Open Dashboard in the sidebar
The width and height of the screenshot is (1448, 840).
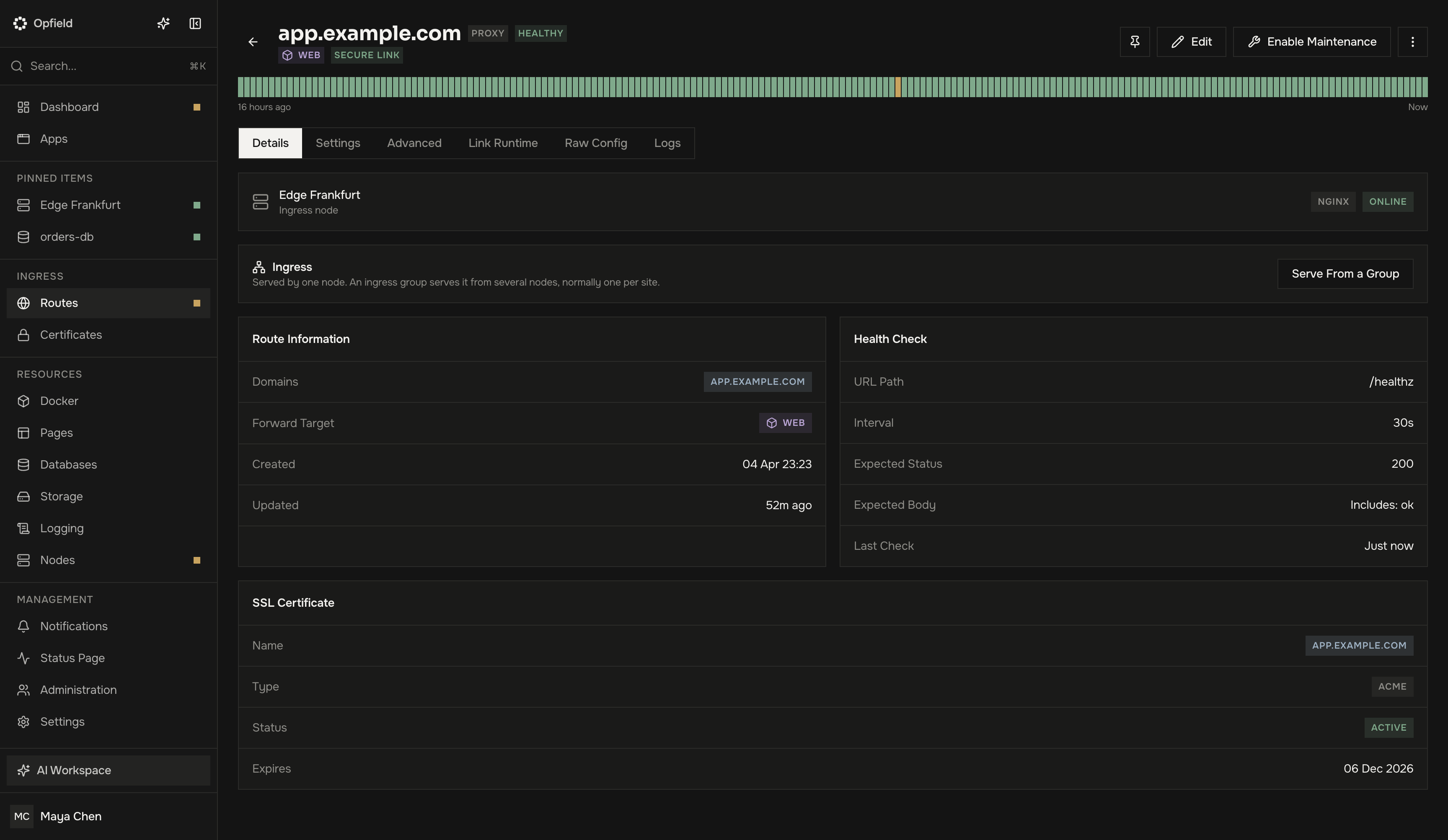[109, 107]
